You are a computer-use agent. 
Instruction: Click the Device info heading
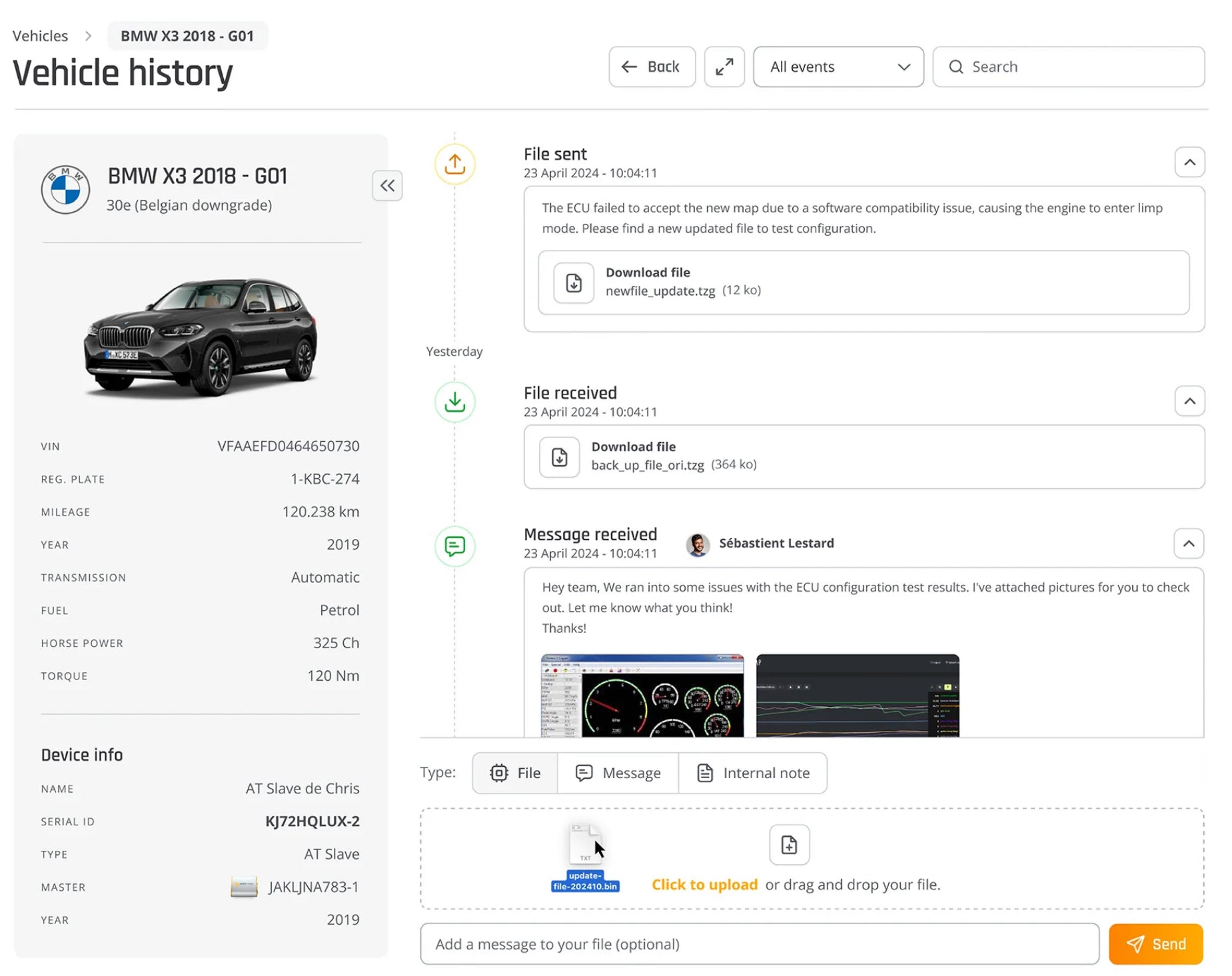(x=82, y=755)
